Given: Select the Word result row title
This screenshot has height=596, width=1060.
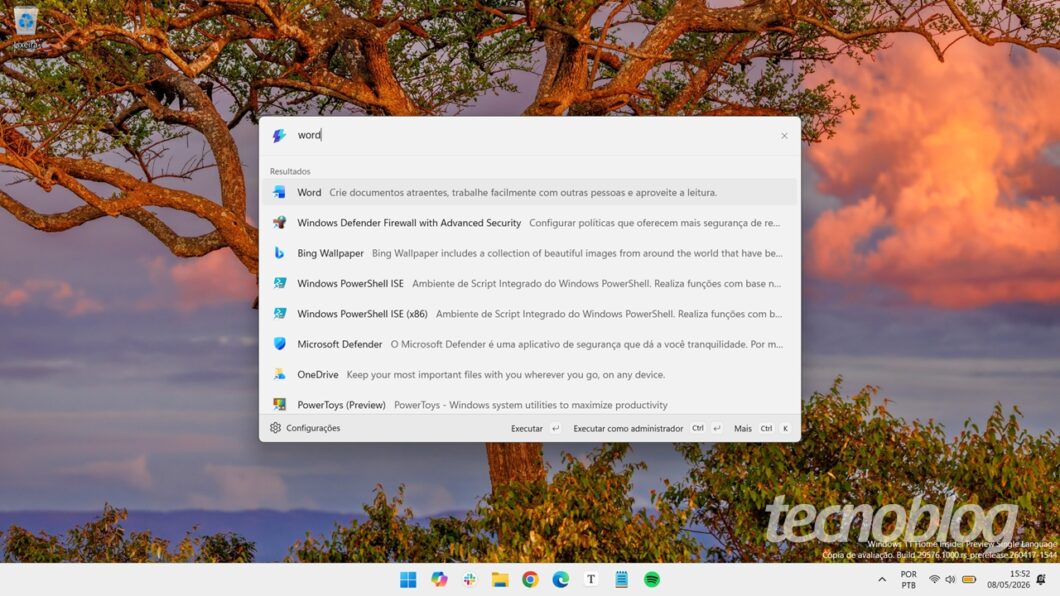Looking at the screenshot, I should click(309, 193).
